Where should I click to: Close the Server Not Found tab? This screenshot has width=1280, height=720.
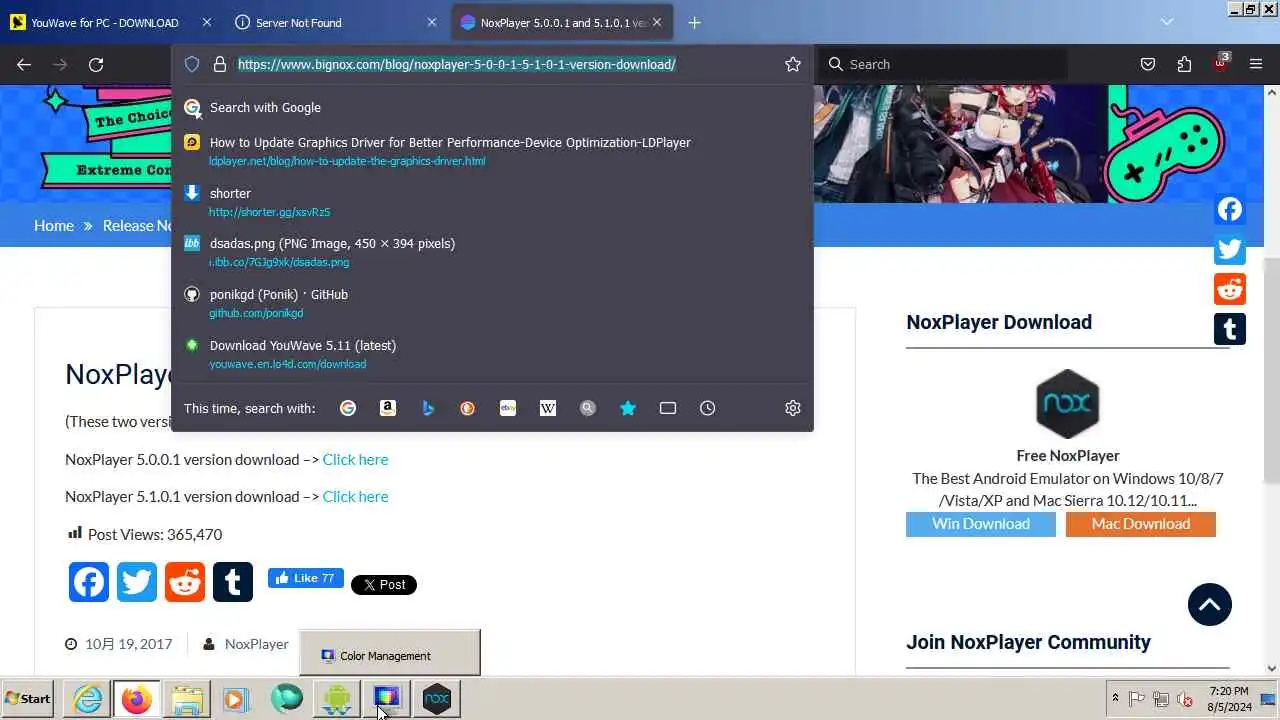432,22
